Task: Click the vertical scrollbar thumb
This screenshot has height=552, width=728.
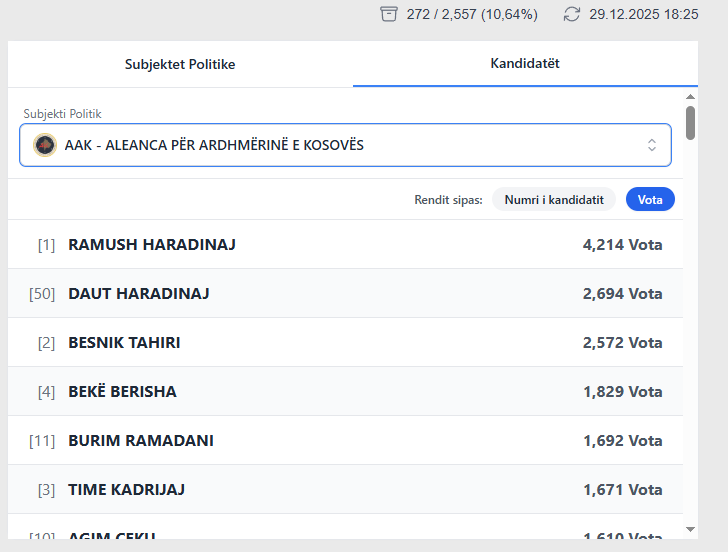Action: pyautogui.click(x=690, y=122)
